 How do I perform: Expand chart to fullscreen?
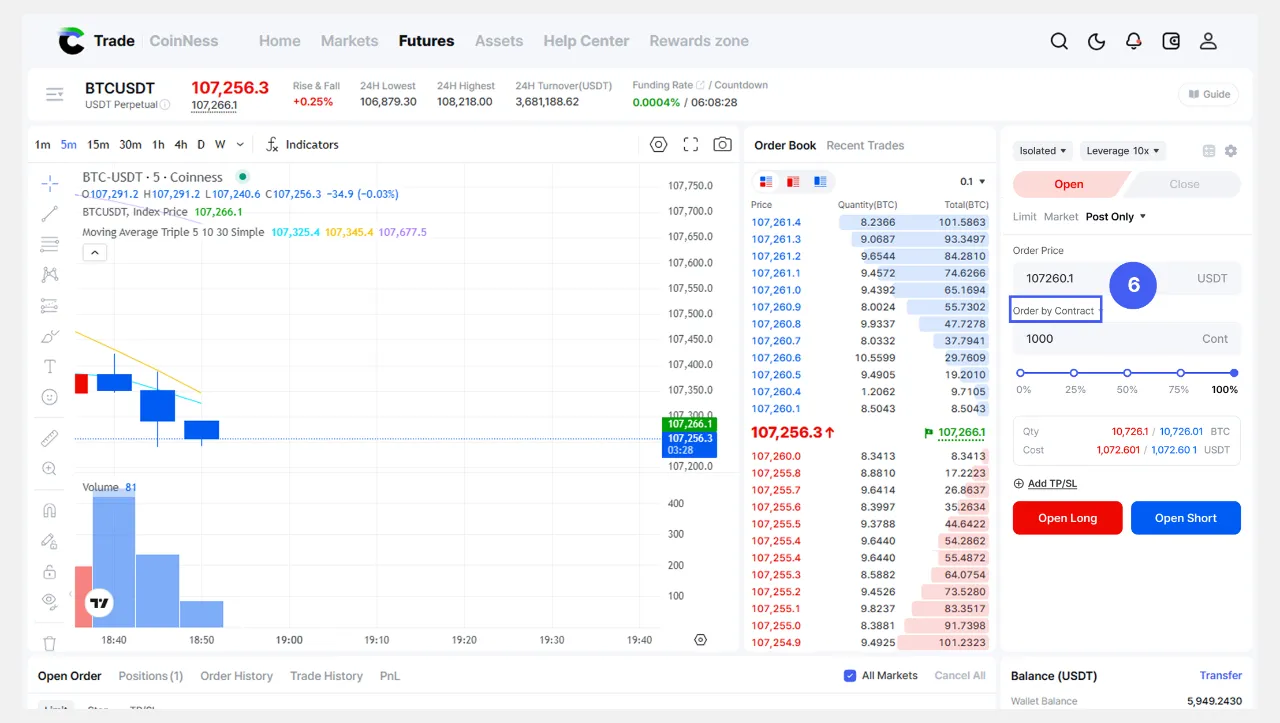click(690, 145)
